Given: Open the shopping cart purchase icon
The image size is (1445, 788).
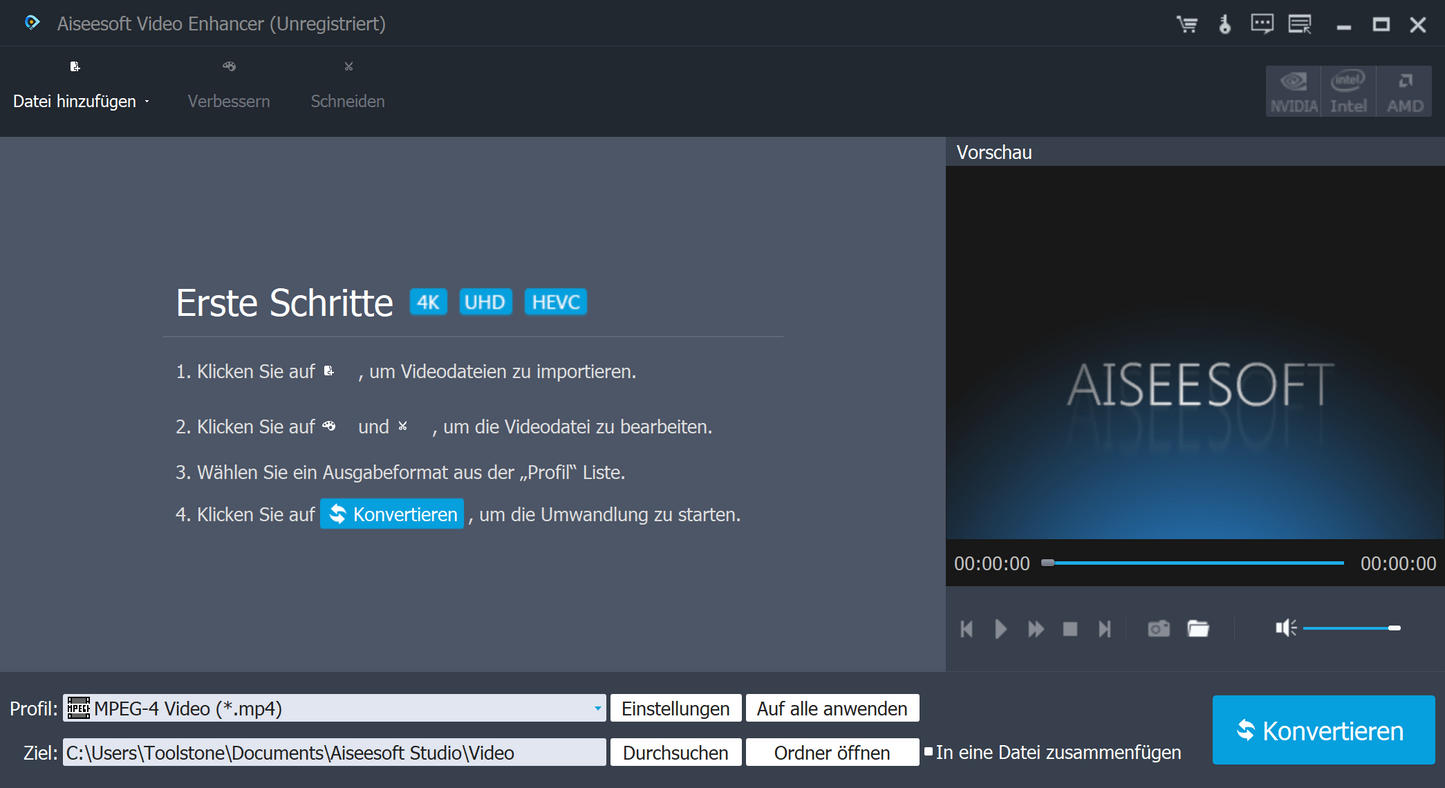Looking at the screenshot, I should pos(1187,24).
